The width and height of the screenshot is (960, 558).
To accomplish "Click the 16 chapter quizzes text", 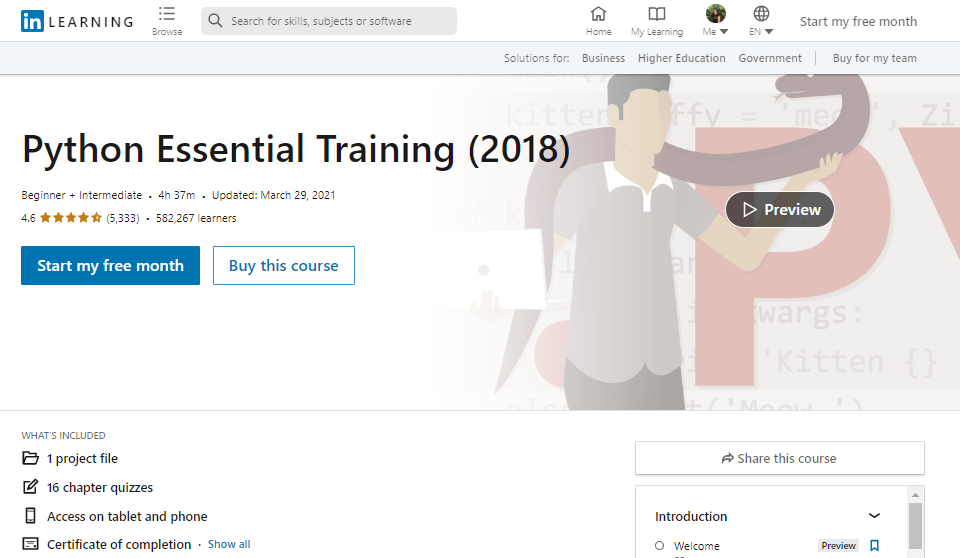I will [100, 488].
